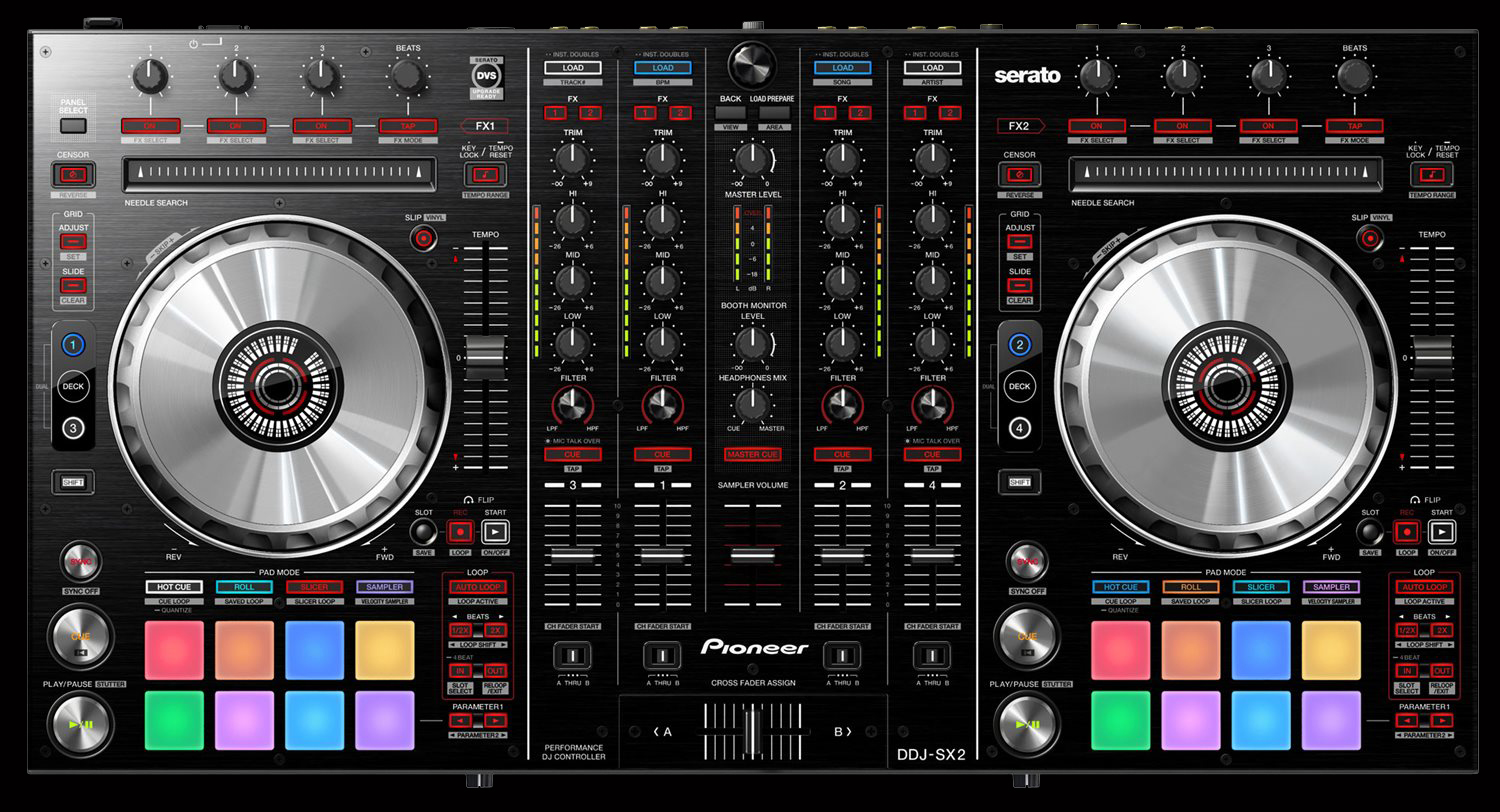The image size is (1500, 812).
Task: Toggle the first ON button in FX1
Action: pos(151,126)
